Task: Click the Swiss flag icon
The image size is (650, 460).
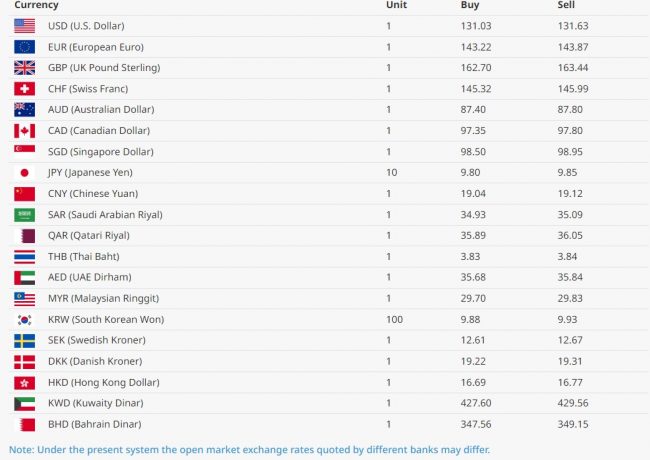Action: [x=25, y=88]
